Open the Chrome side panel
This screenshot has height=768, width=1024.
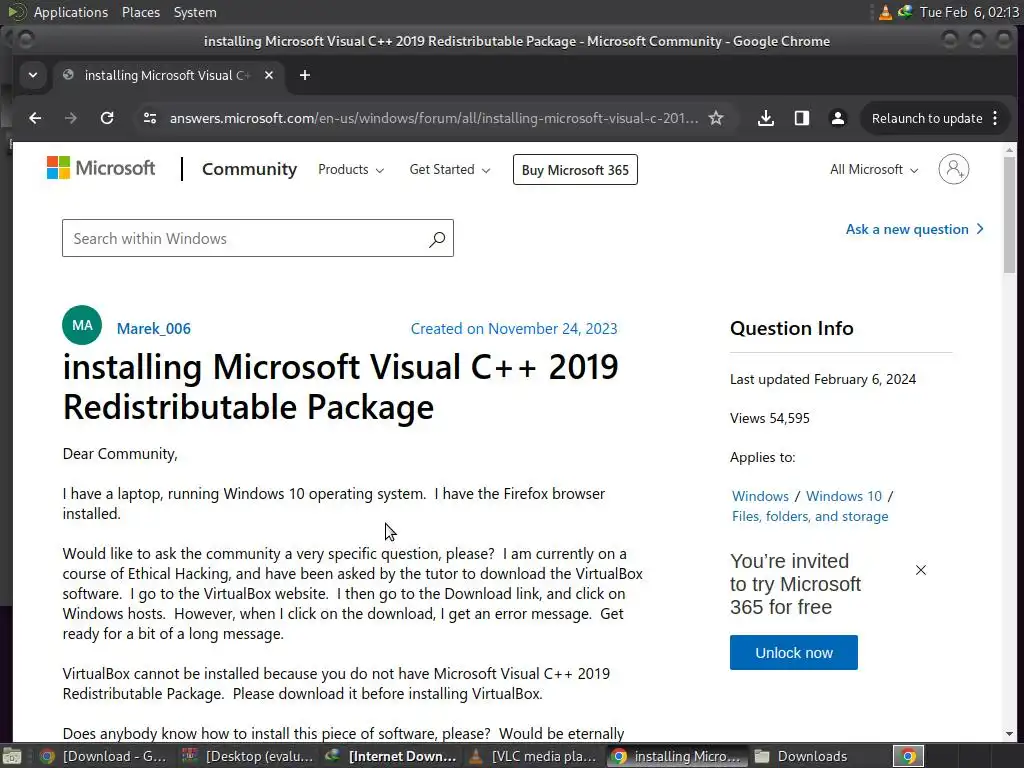point(801,118)
